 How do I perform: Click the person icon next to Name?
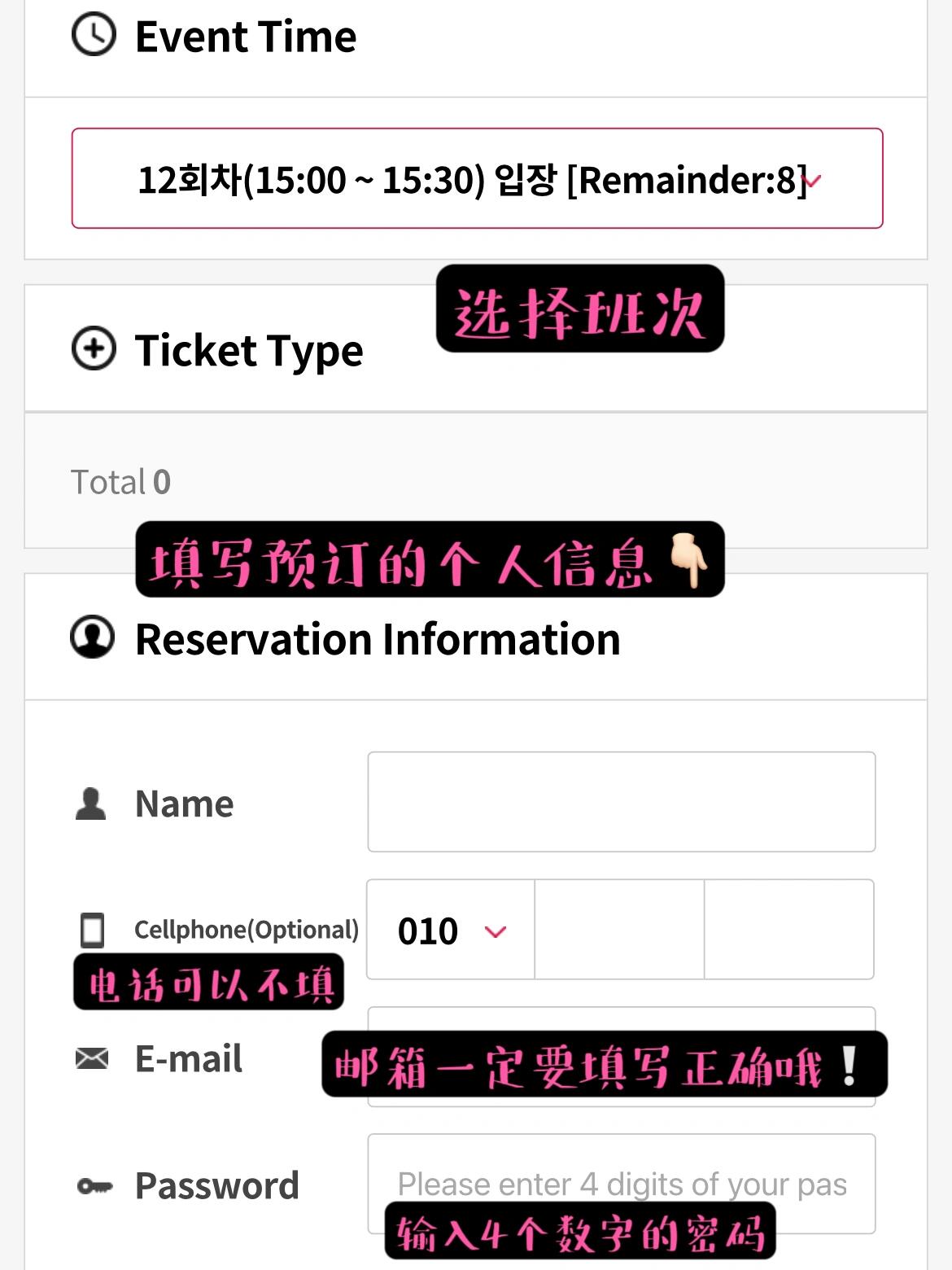pos(90,804)
